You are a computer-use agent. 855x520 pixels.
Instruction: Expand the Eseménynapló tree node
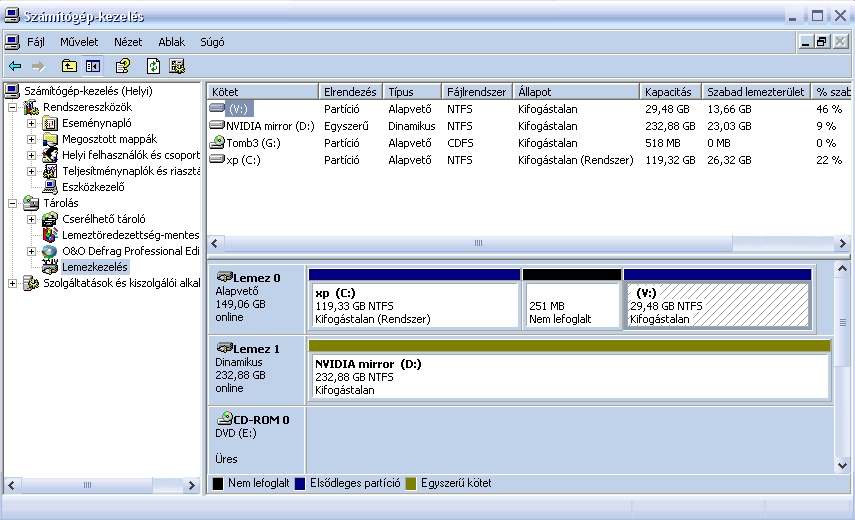31,123
